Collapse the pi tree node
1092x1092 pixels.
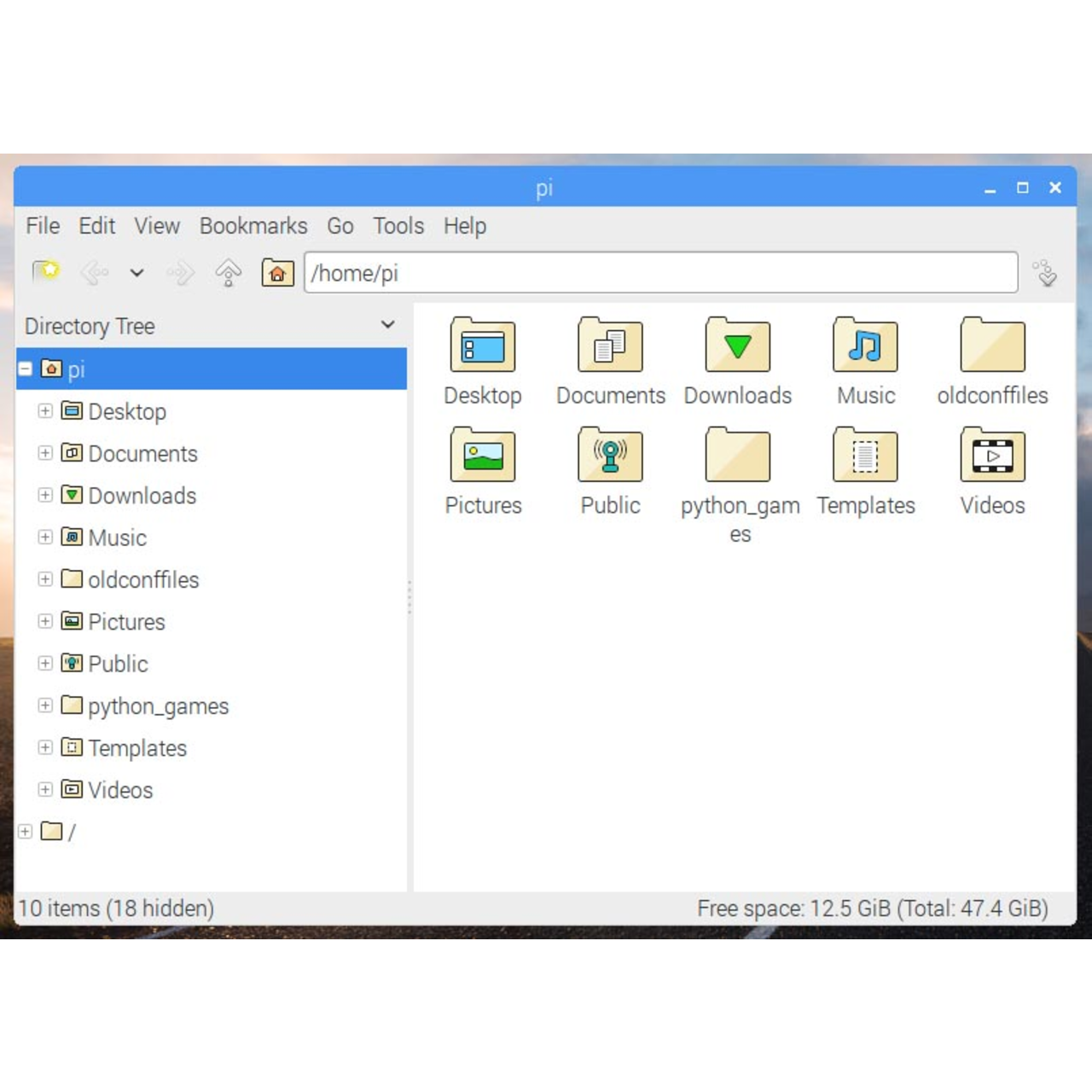coord(26,369)
